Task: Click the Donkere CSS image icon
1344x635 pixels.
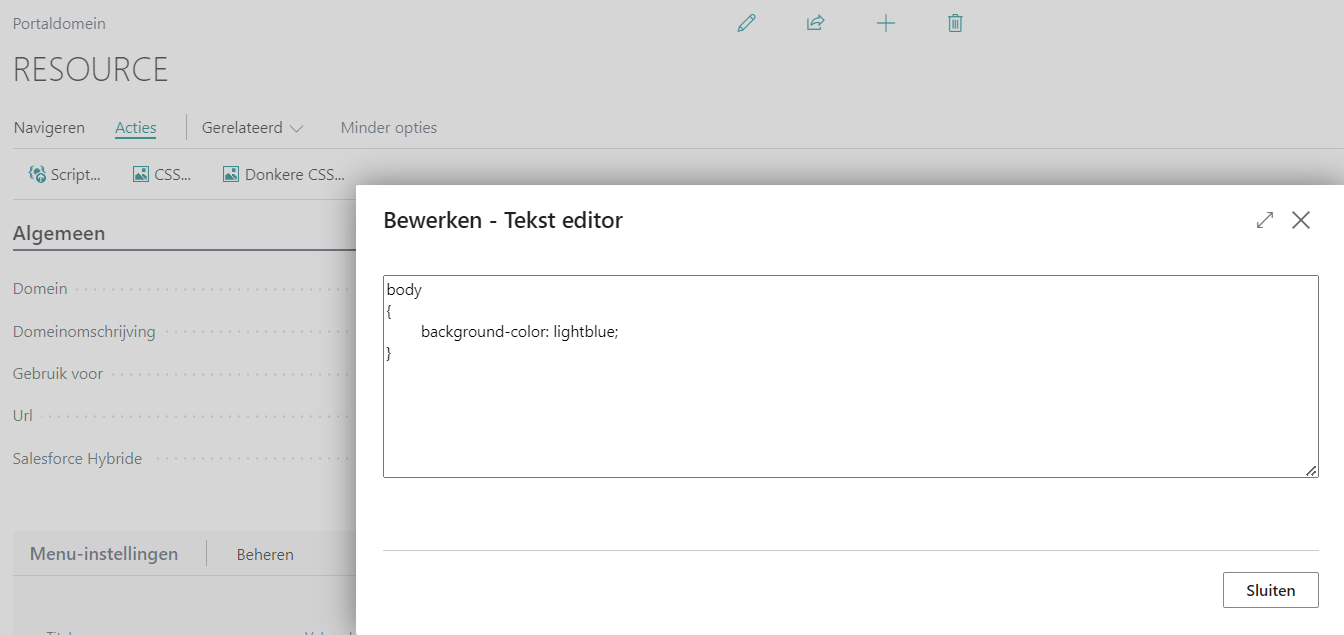Action: (231, 174)
